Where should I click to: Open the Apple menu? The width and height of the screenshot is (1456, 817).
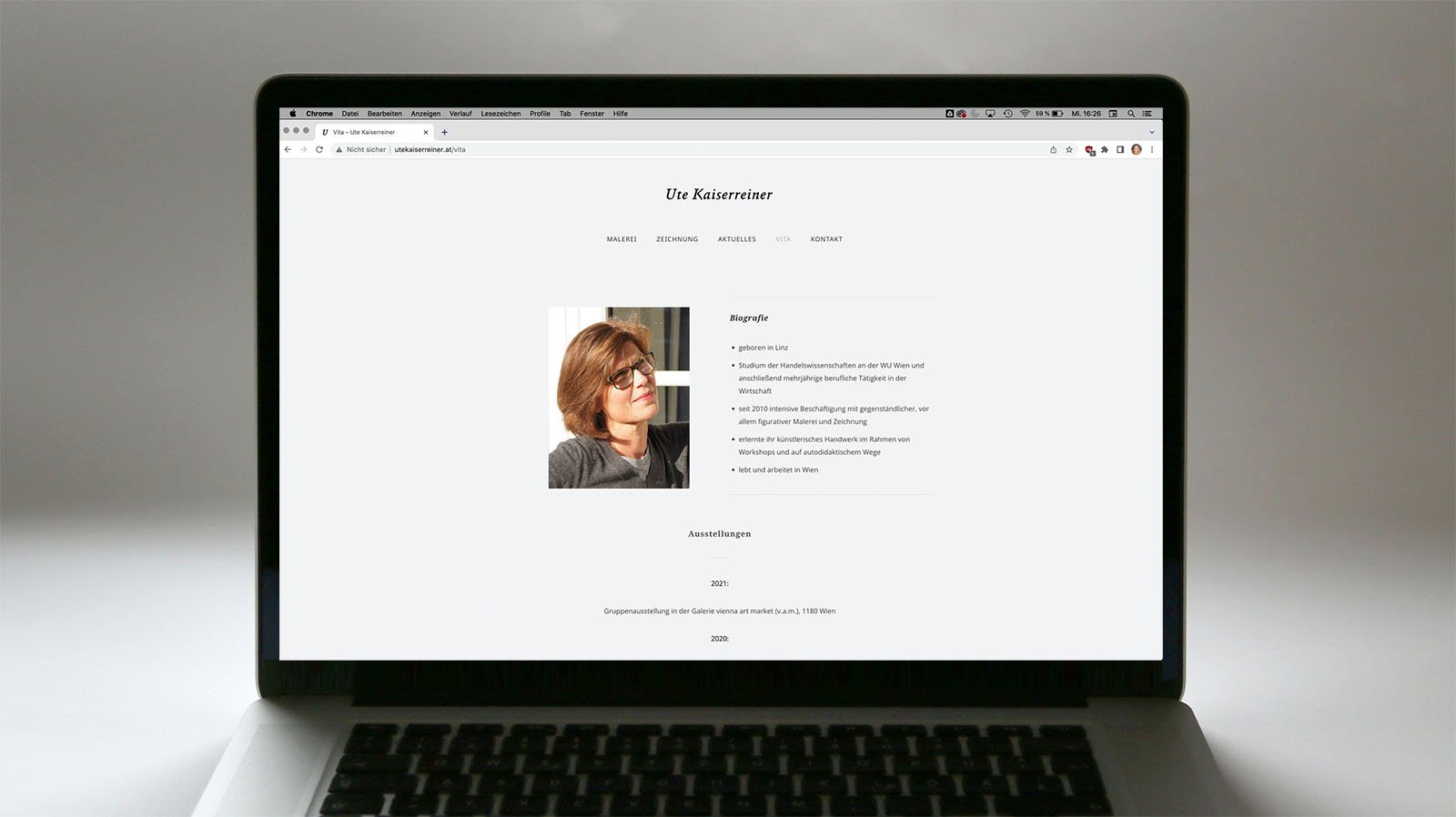pyautogui.click(x=293, y=114)
